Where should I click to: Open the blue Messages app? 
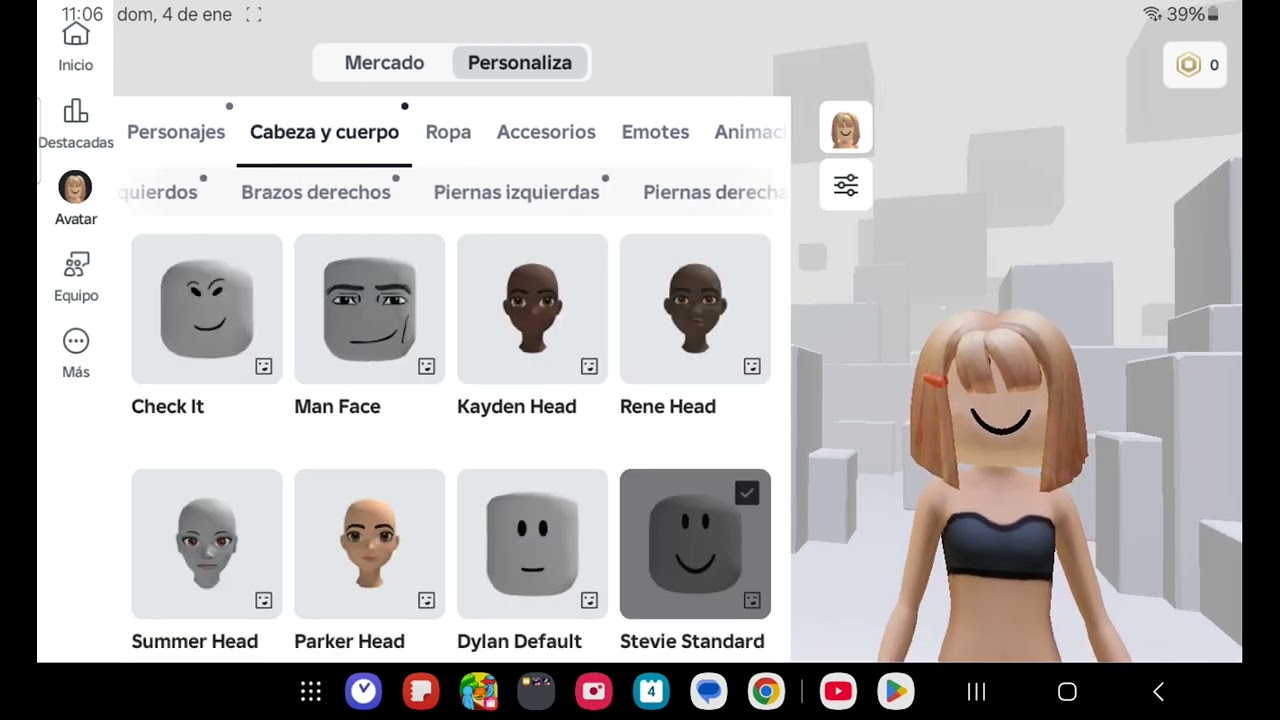click(709, 691)
